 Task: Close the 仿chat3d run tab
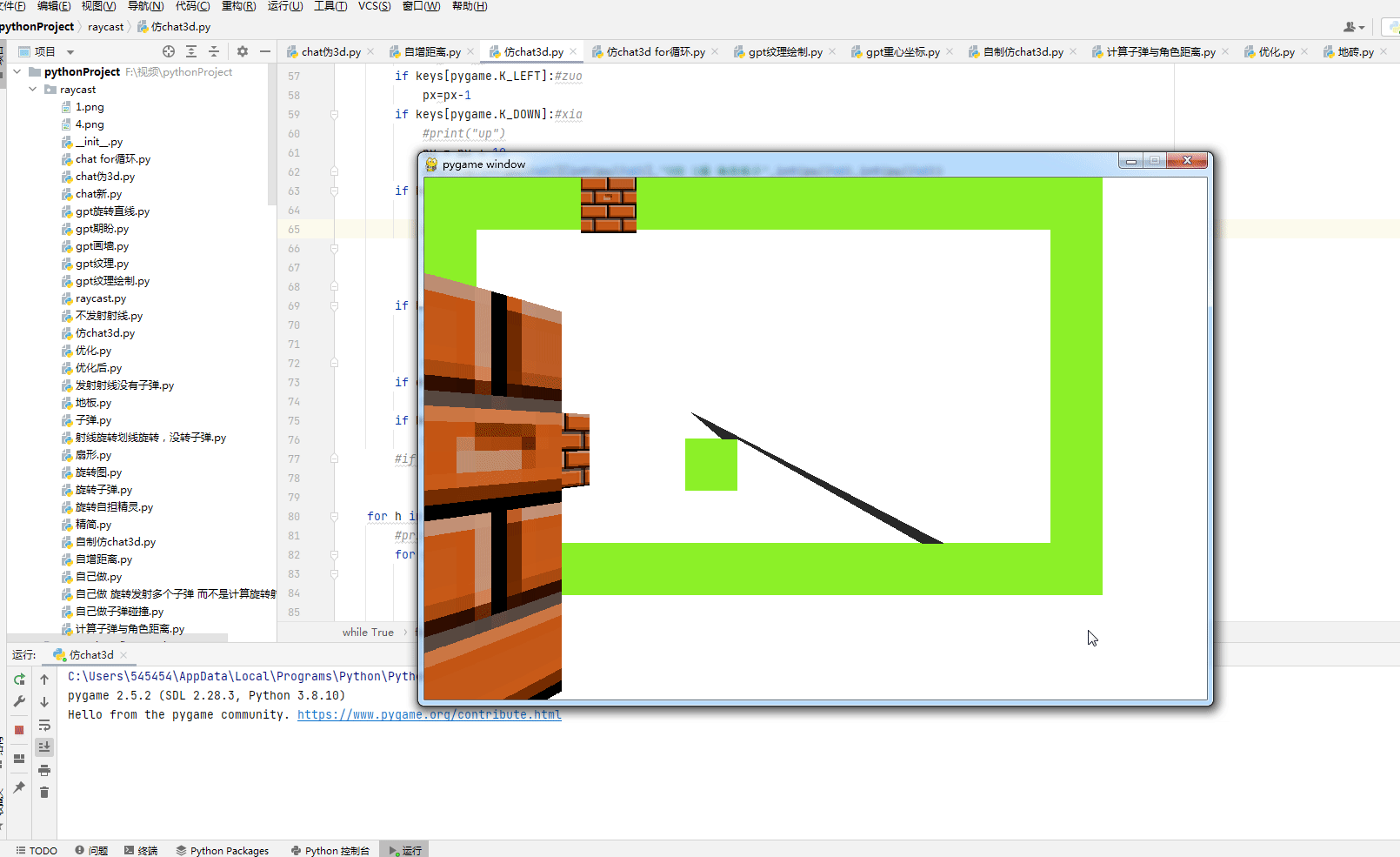point(123,654)
